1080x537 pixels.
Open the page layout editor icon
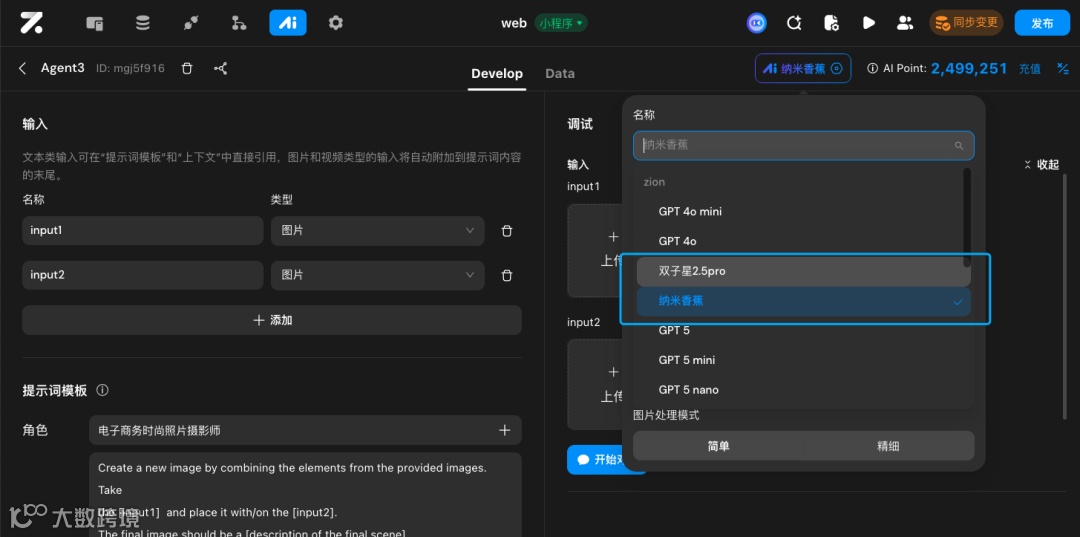tap(94, 23)
